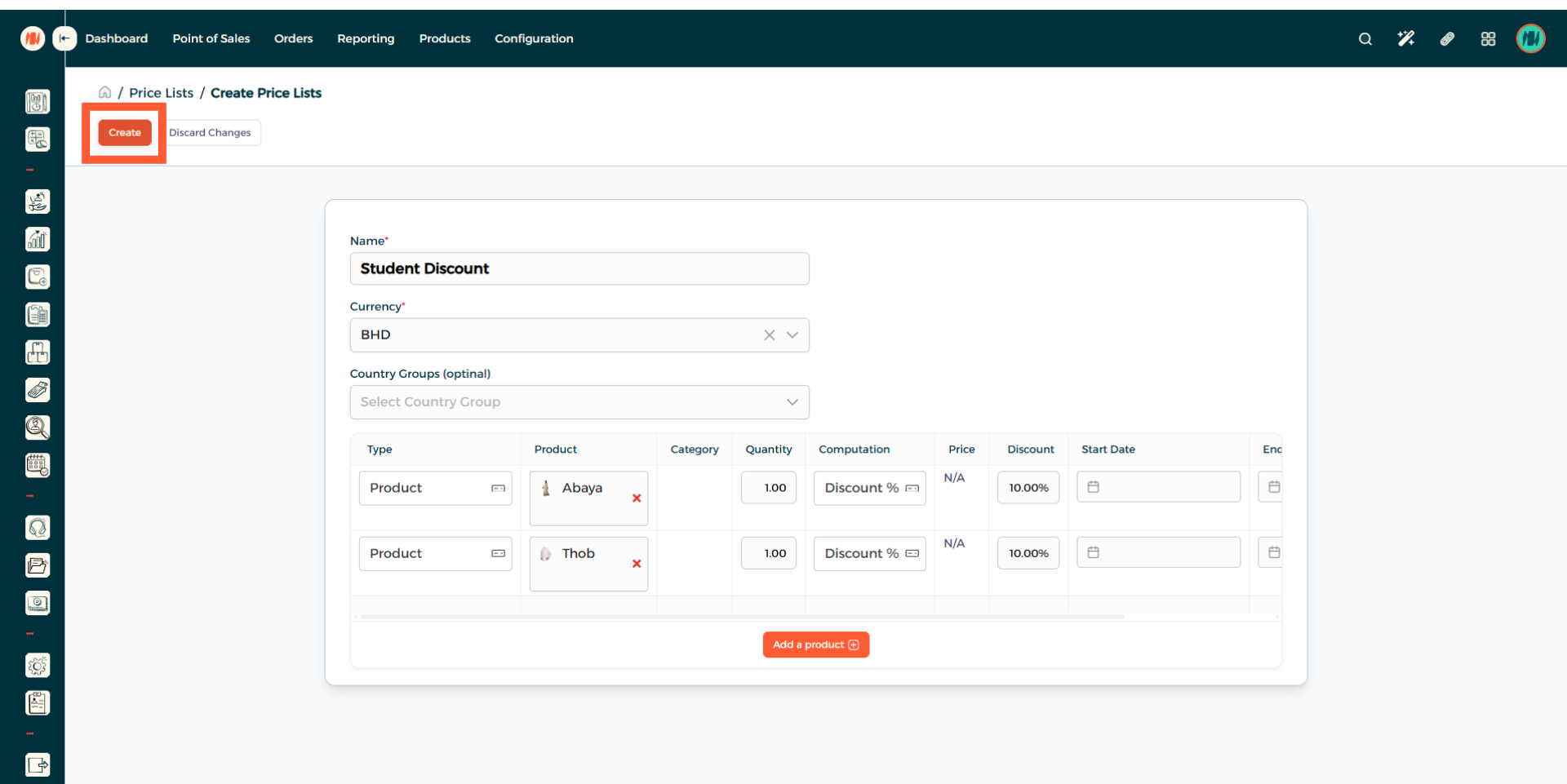Remove the Abaya product with red X
The width and height of the screenshot is (1567, 784).
coord(637,498)
